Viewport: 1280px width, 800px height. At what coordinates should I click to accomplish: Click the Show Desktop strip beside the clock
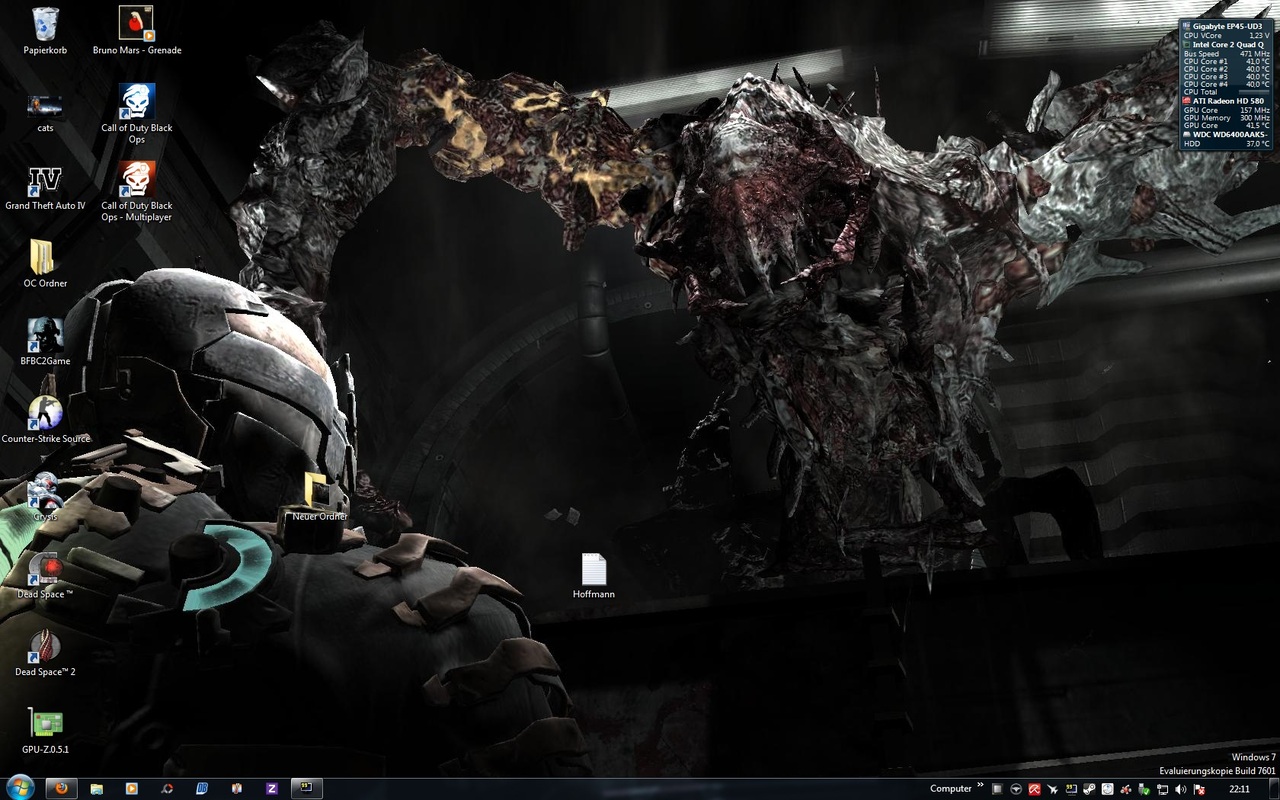click(x=1274, y=788)
